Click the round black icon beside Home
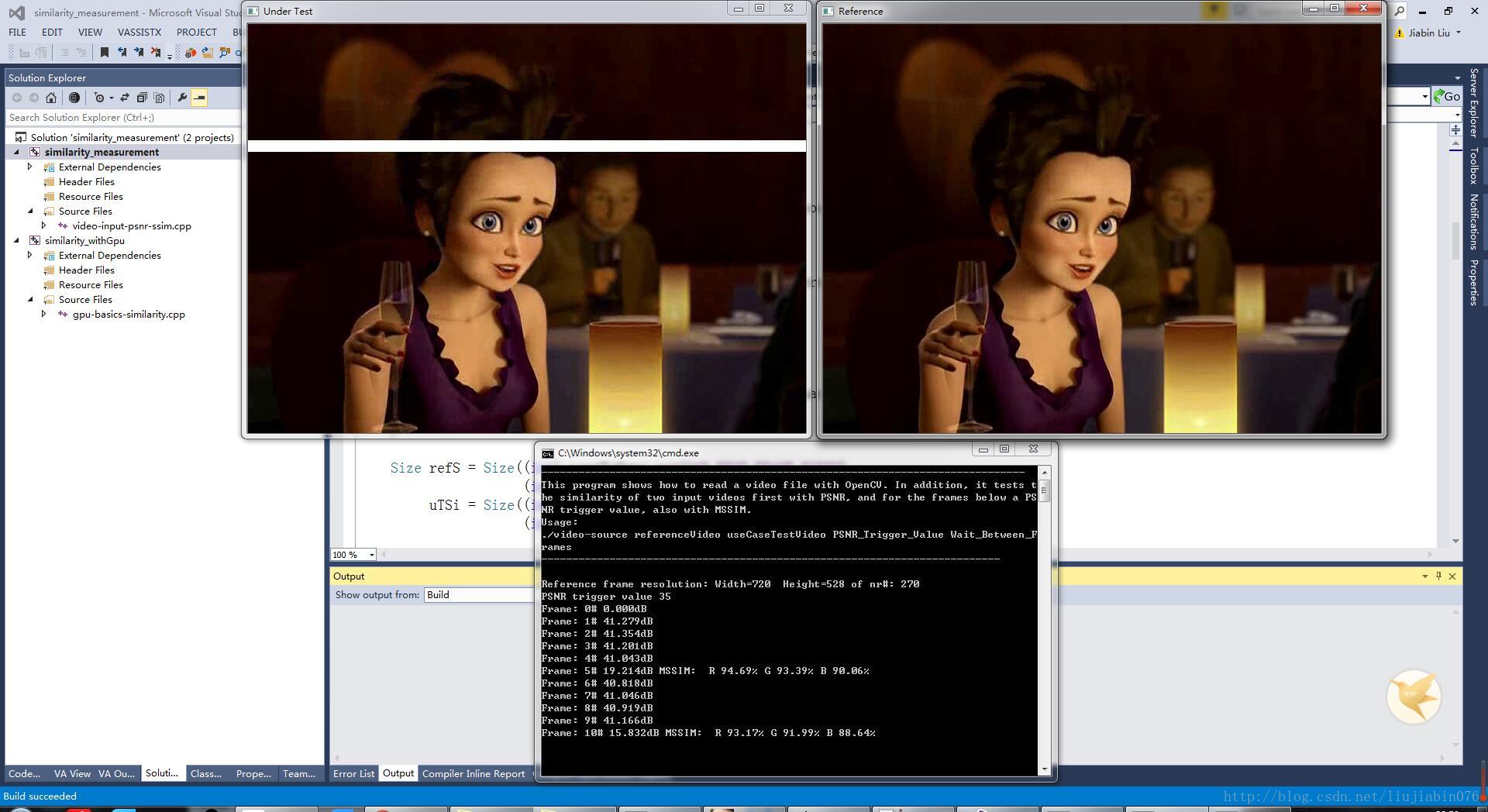This screenshot has width=1488, height=812. tap(74, 98)
